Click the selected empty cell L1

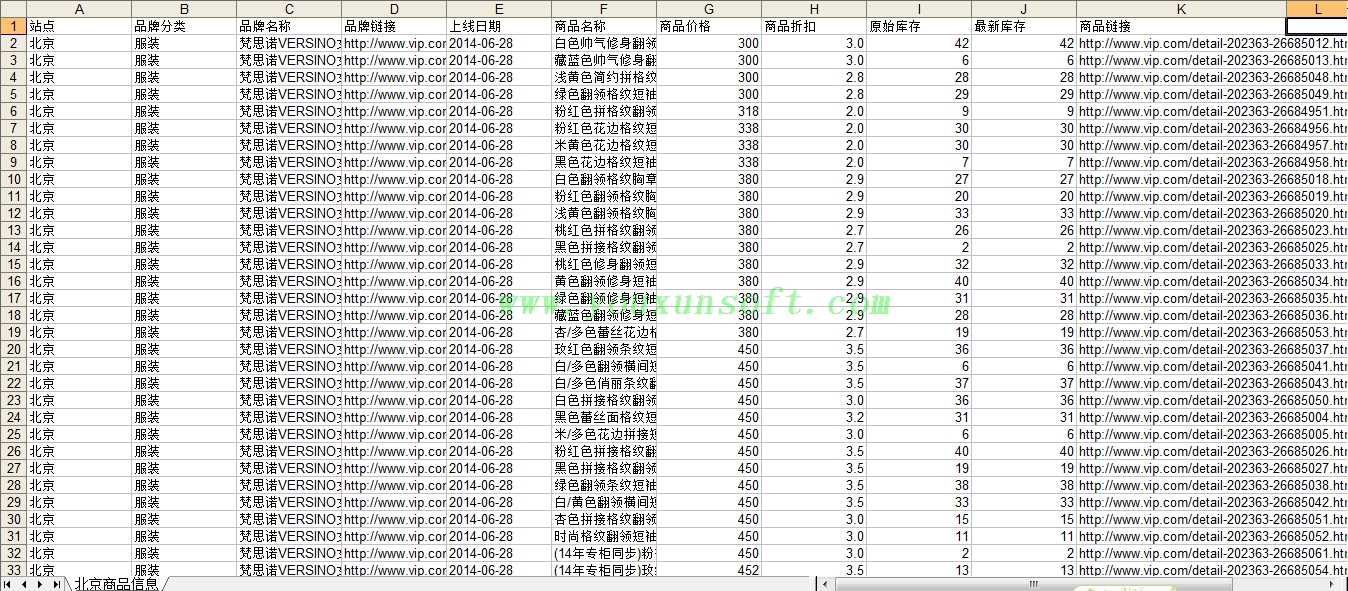[1317, 26]
